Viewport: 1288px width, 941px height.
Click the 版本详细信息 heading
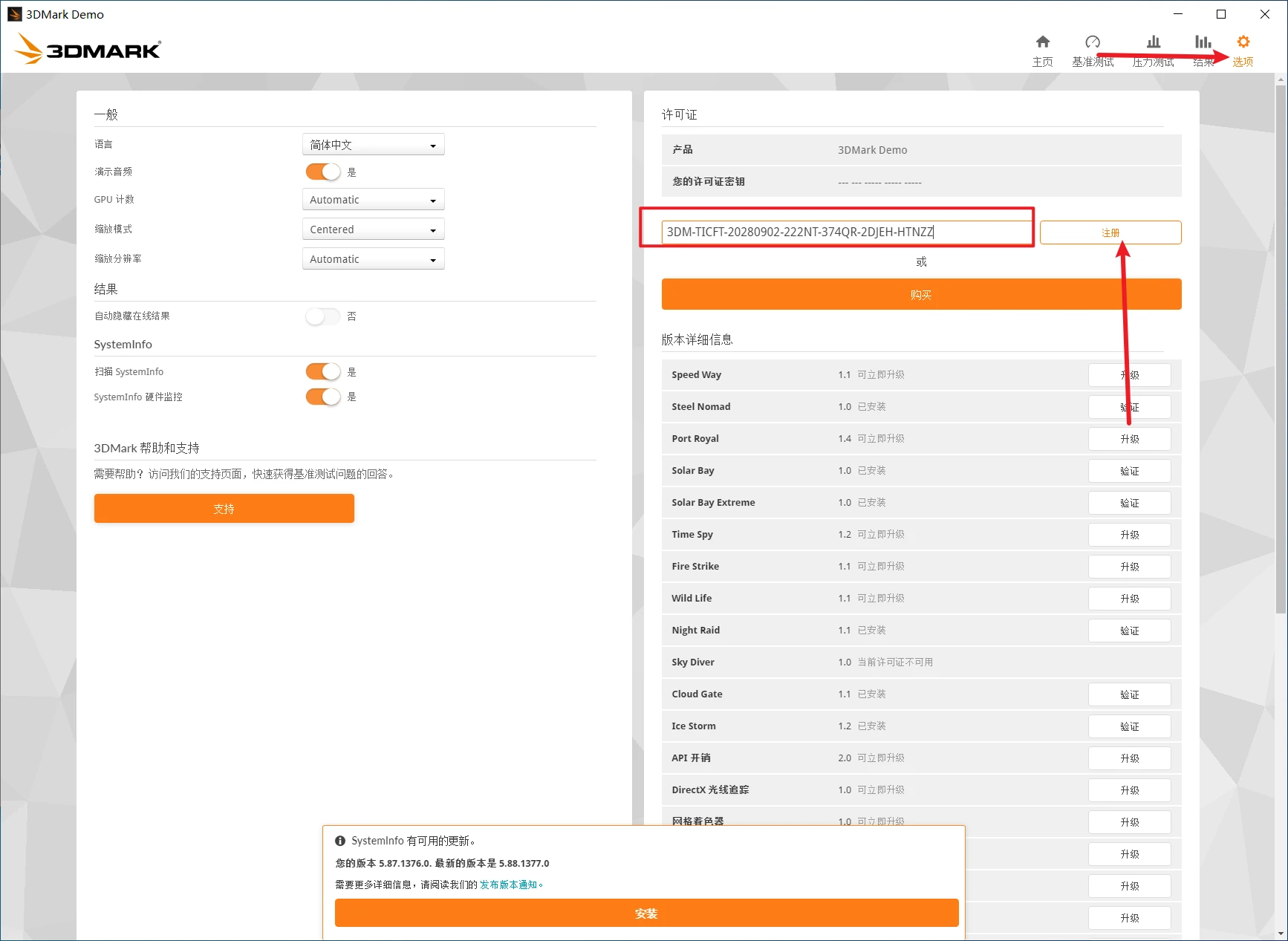(697, 339)
